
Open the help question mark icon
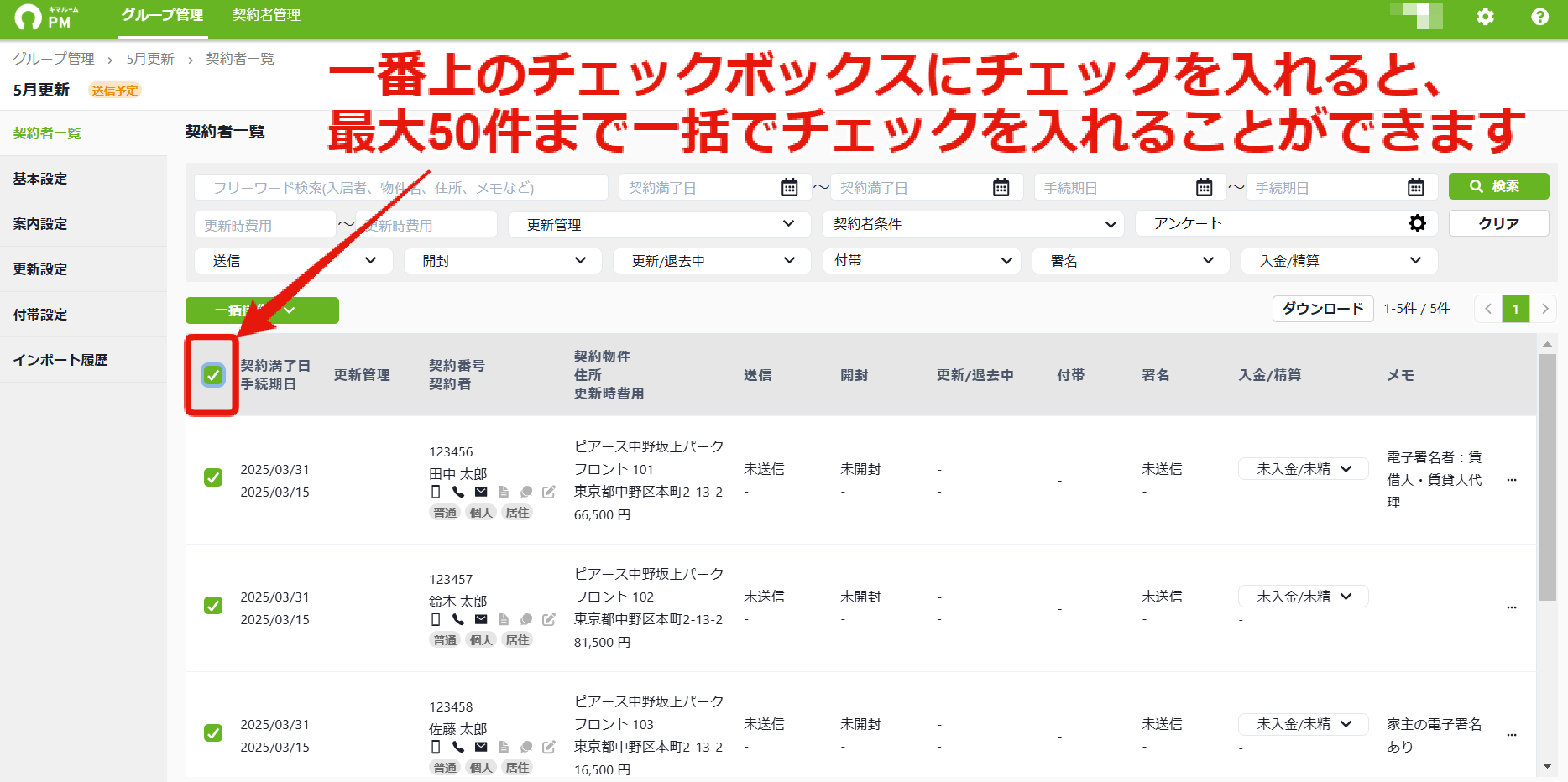1539,17
